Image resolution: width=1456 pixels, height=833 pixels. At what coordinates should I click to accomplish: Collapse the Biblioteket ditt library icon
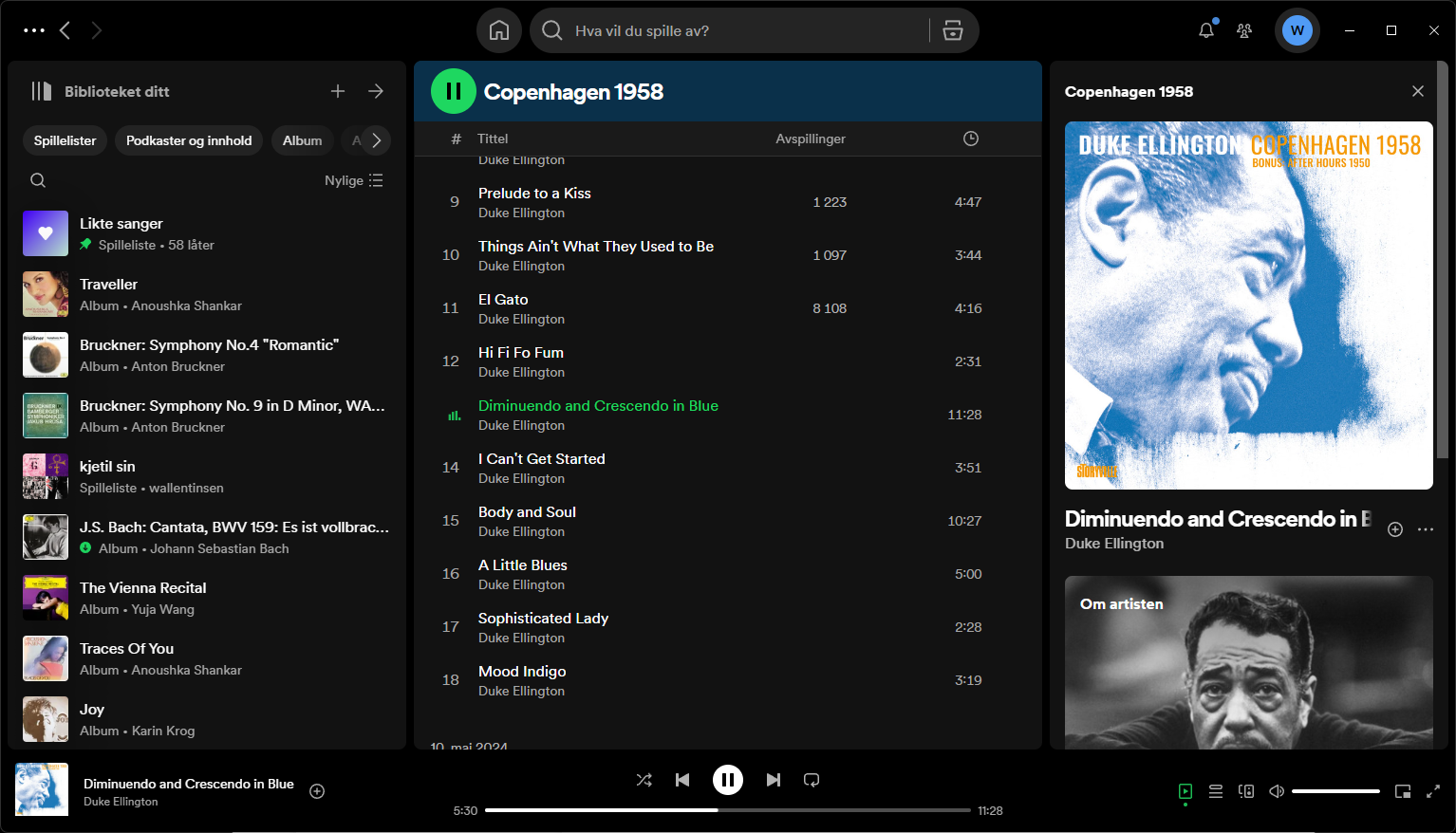42,91
